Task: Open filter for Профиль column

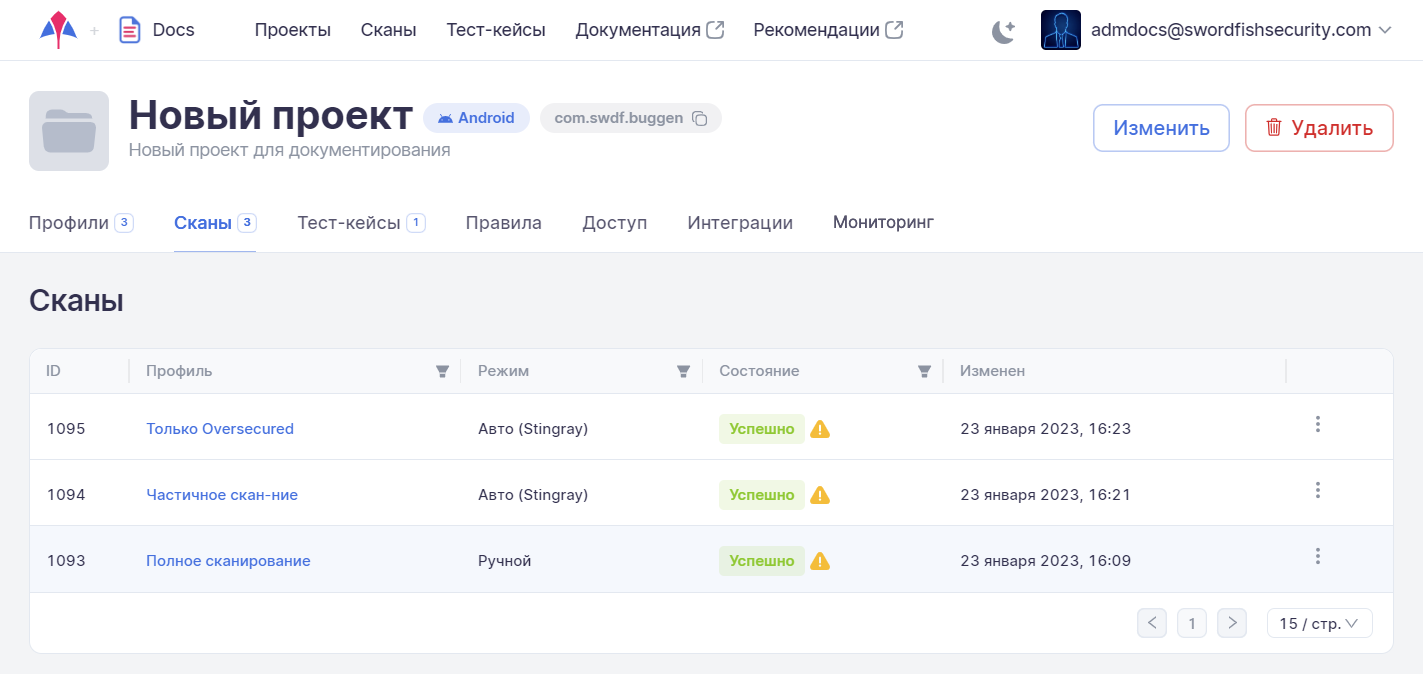Action: (x=442, y=371)
